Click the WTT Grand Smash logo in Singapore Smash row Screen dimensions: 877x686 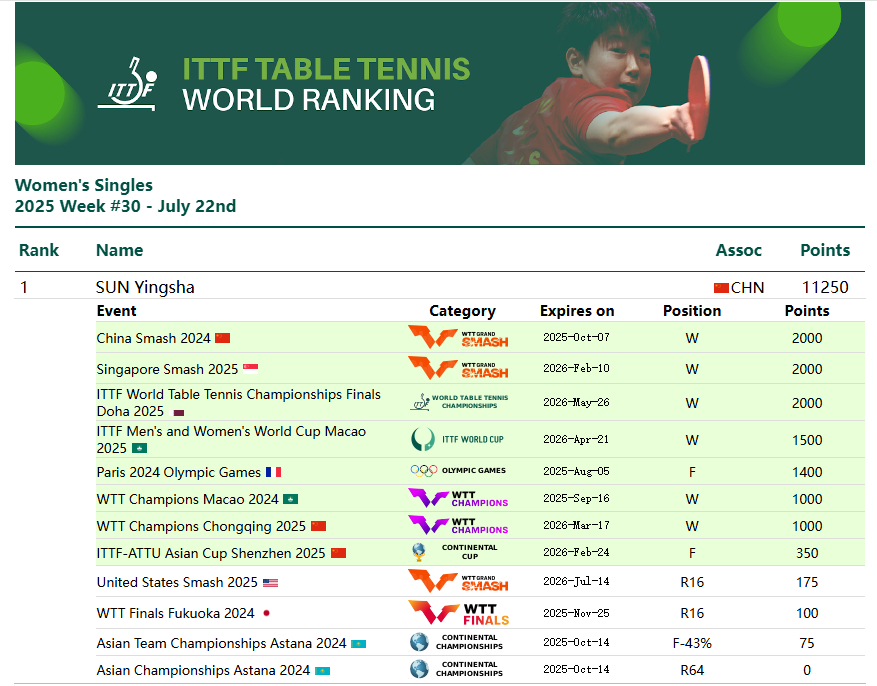(x=458, y=368)
